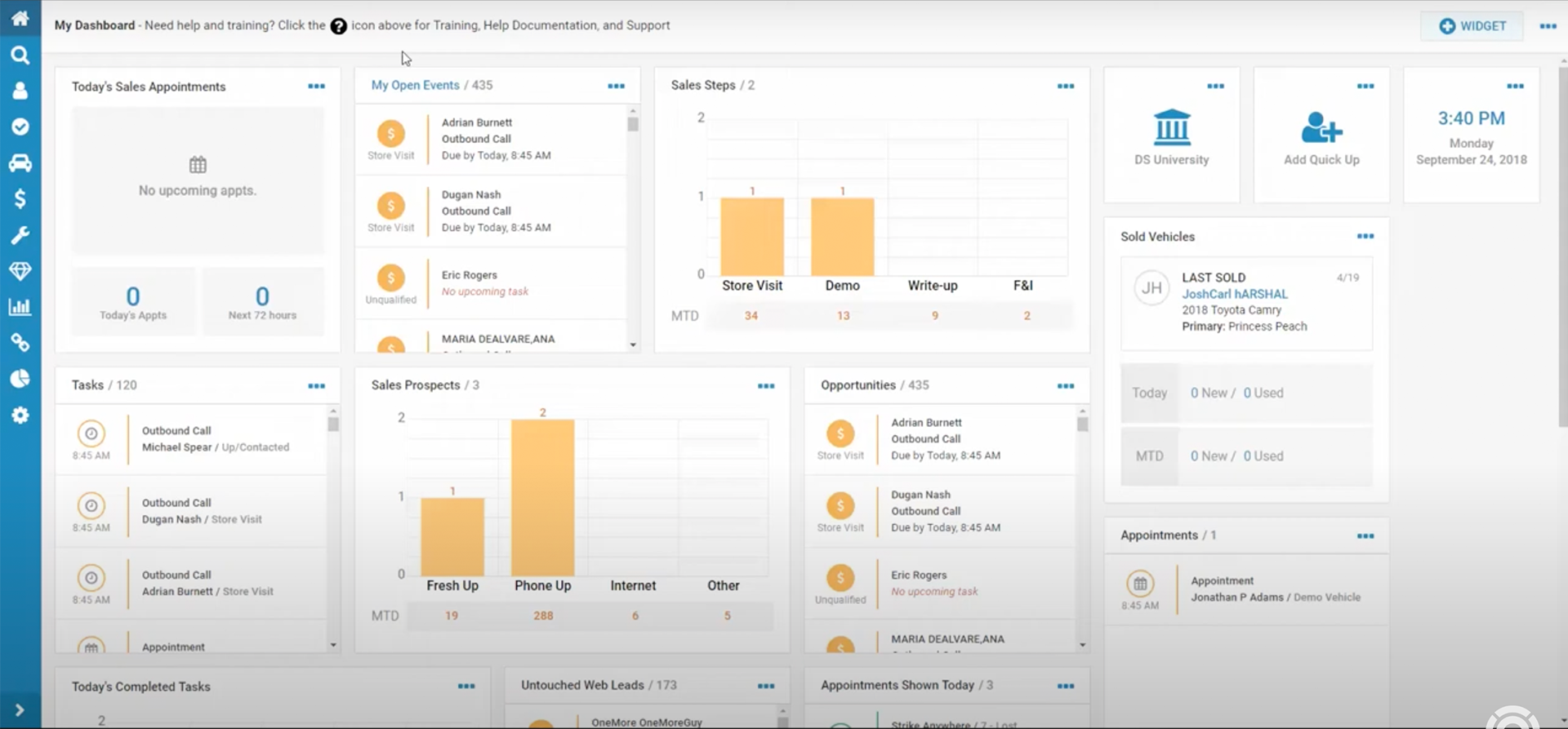Click the JoshCarl hARSHAL customer link
Screen dimensions: 1568x729
pyautogui.click(x=1234, y=294)
